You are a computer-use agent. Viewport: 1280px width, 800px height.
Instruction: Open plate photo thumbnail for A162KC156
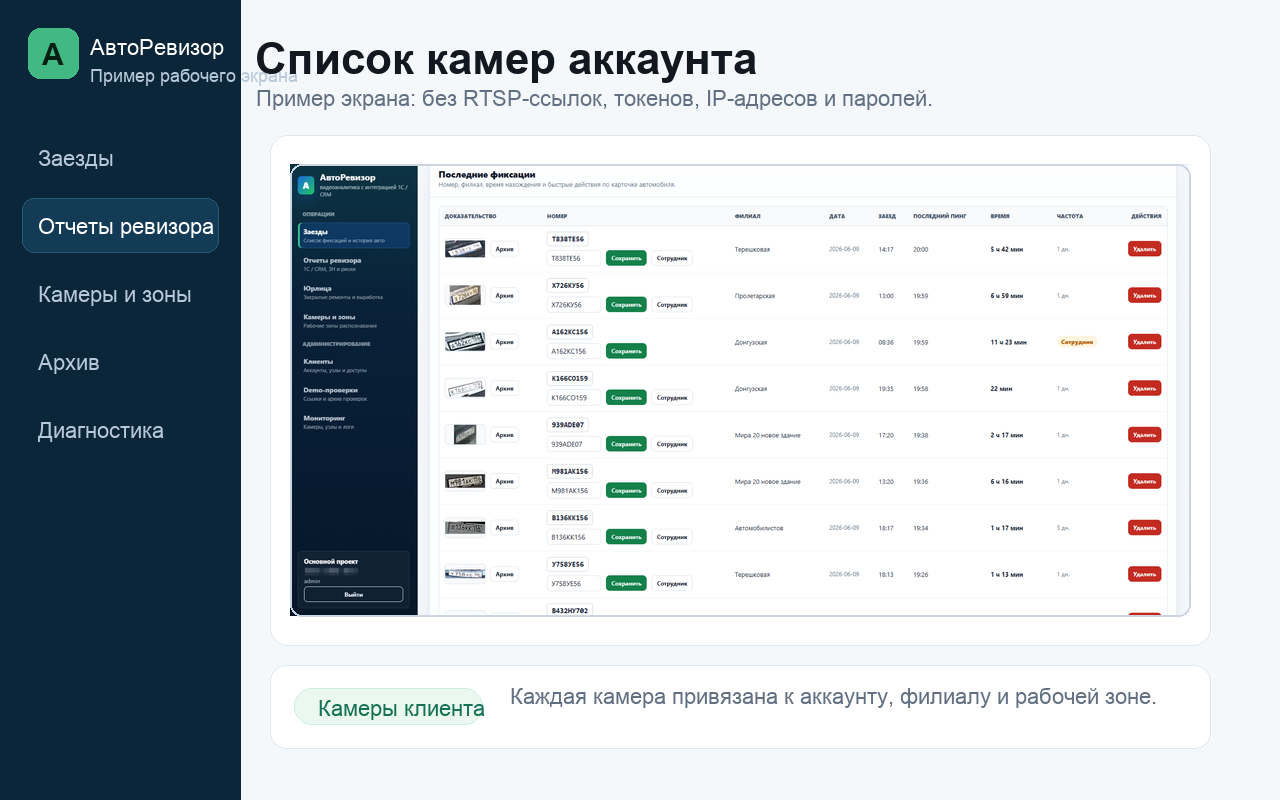(465, 342)
